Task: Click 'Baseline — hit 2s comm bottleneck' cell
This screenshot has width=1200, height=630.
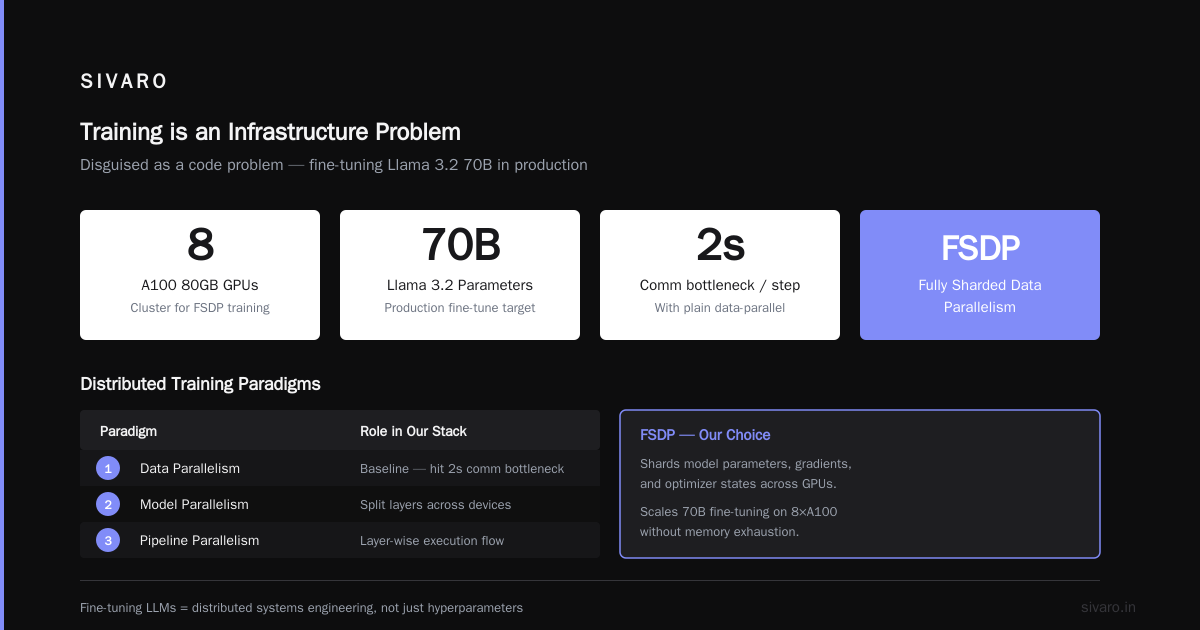Action: click(462, 468)
